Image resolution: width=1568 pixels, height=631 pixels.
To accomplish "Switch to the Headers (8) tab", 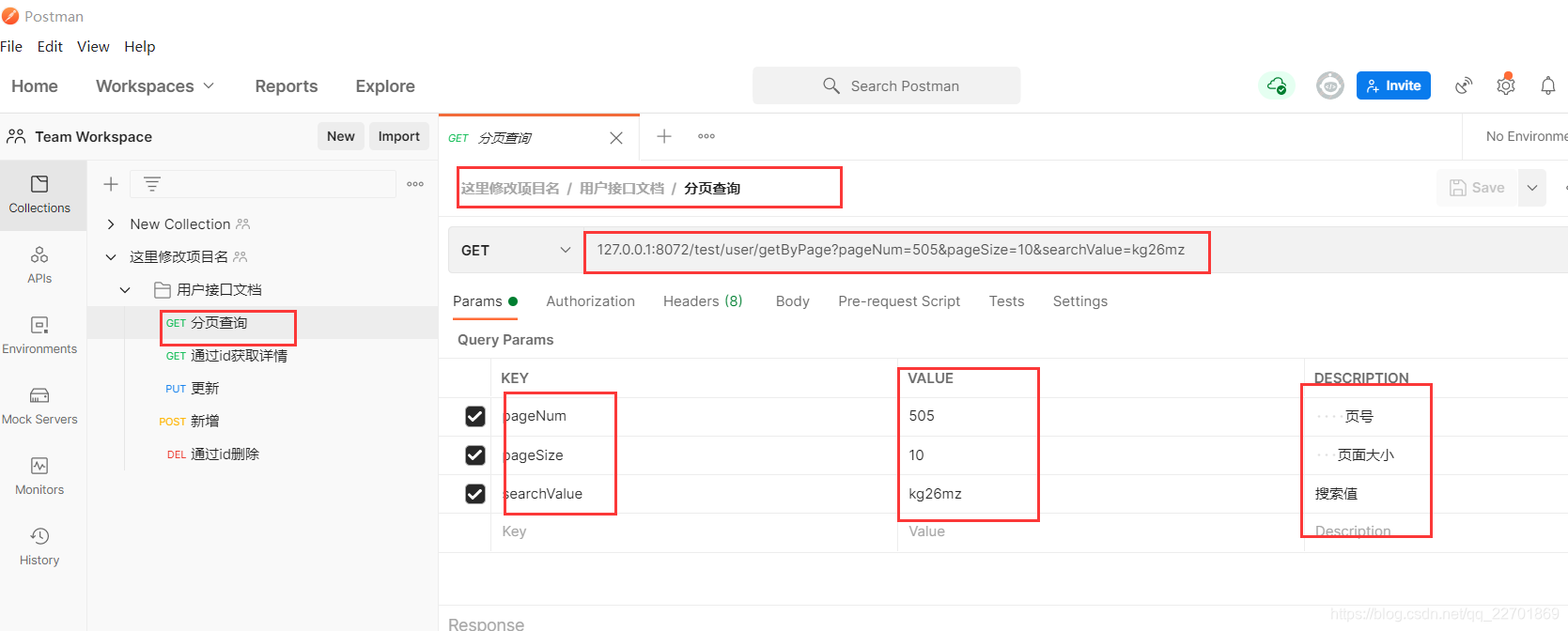I will coord(703,301).
